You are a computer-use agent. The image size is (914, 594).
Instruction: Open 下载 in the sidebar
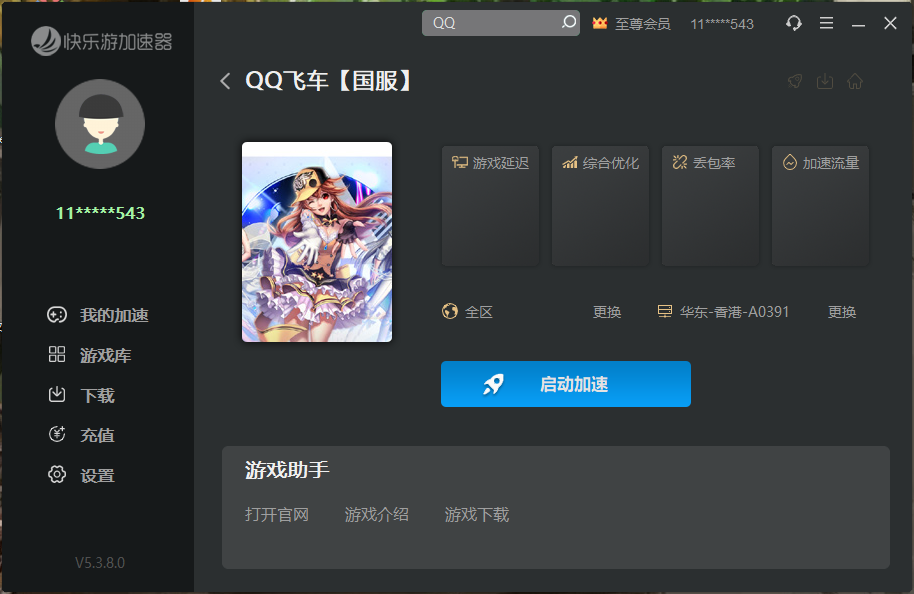pyautogui.click(x=97, y=395)
